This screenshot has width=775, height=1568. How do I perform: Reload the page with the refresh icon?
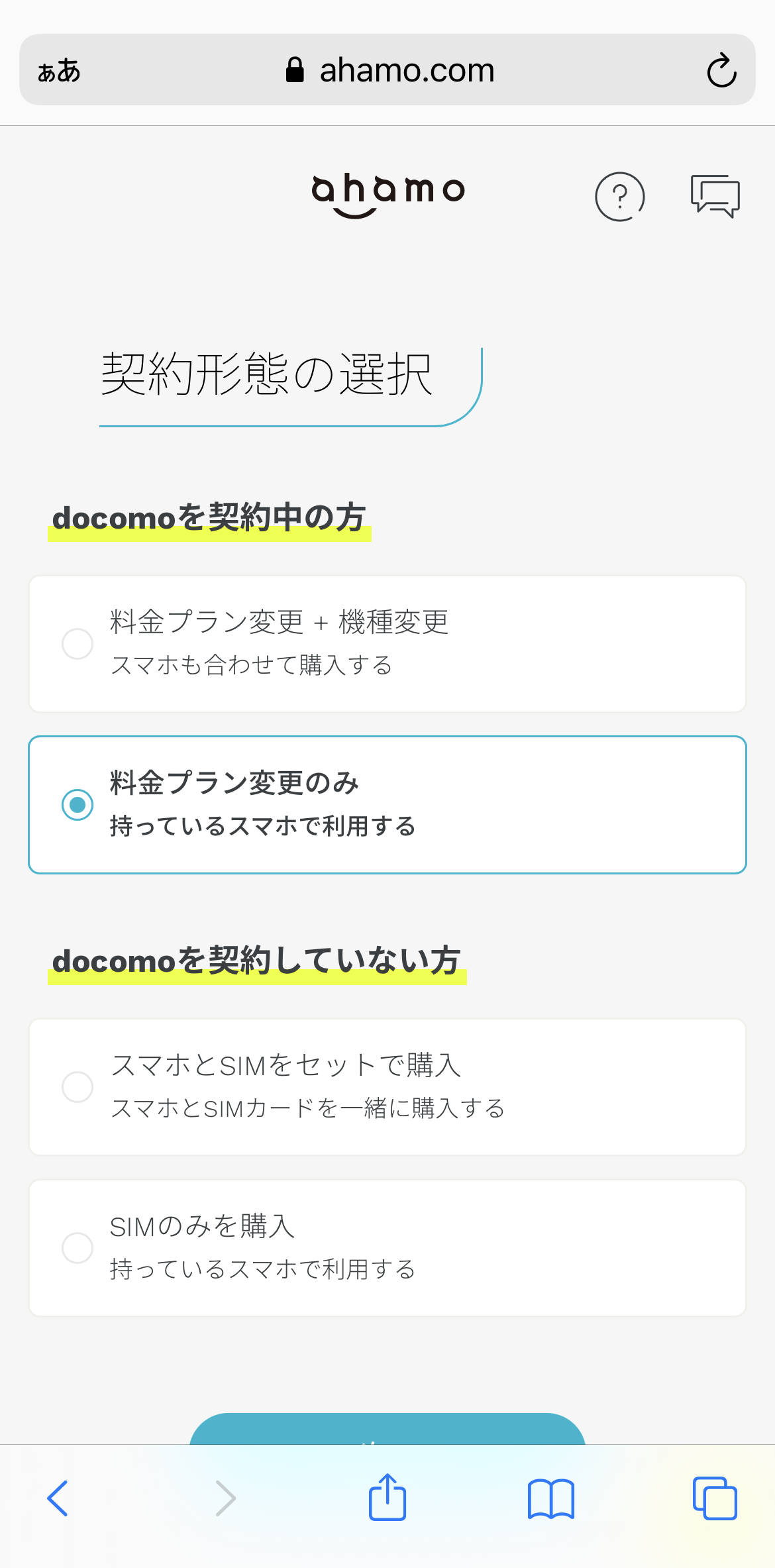click(721, 70)
